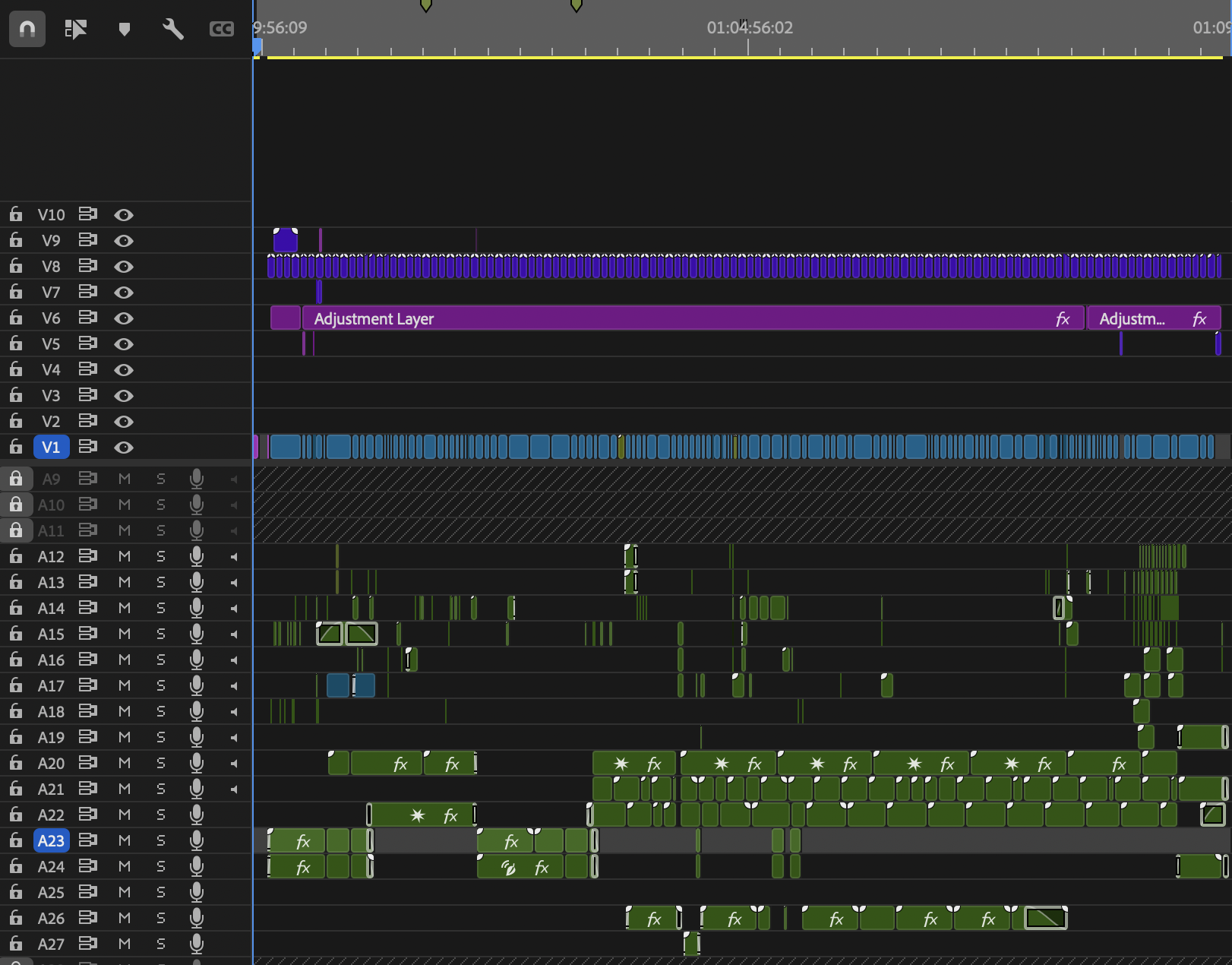Click the first green marker on ruler
The image size is (1232, 965).
426,5
